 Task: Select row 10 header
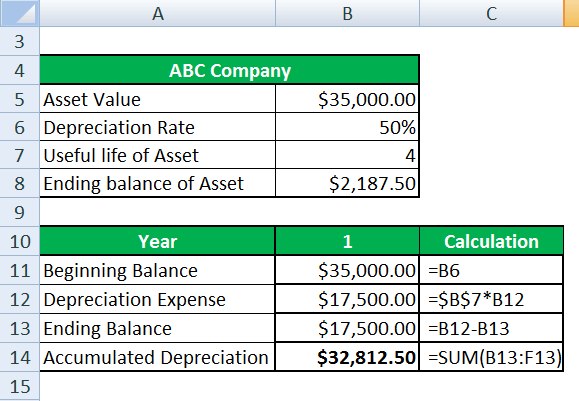(x=19, y=241)
